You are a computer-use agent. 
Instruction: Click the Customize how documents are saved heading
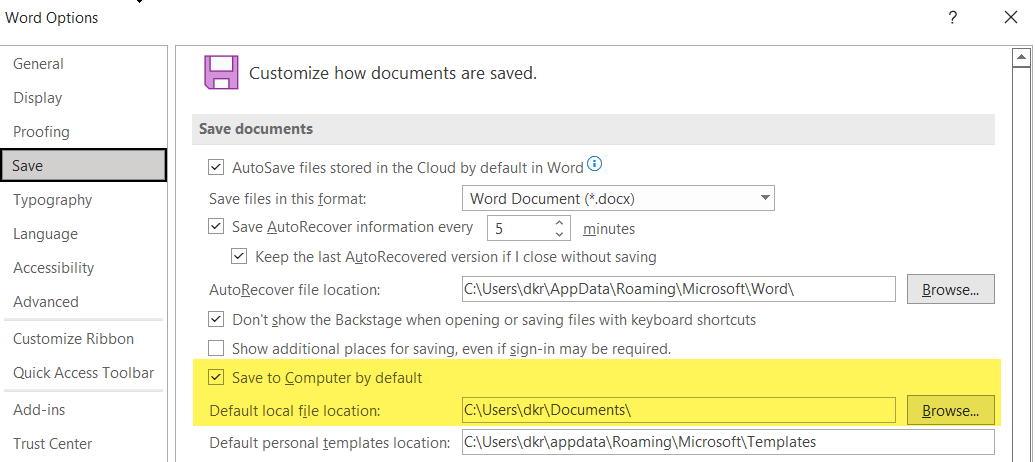[393, 73]
